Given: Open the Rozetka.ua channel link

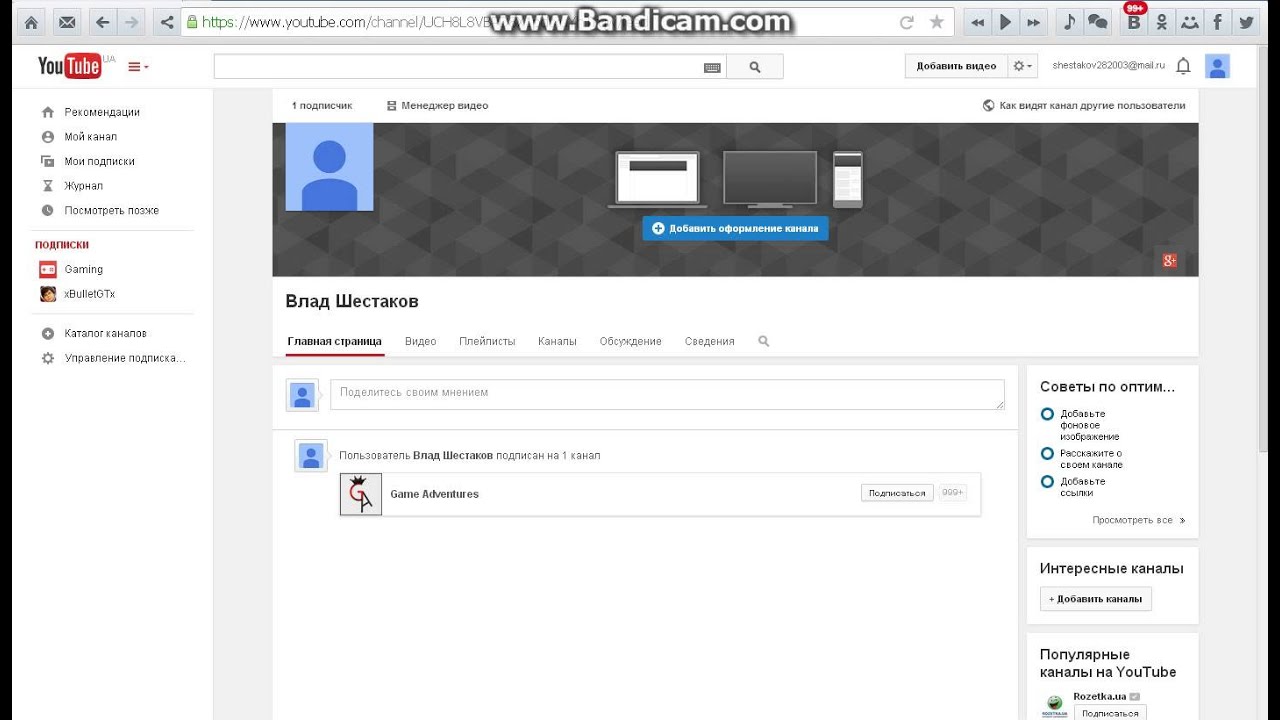Looking at the screenshot, I should tap(1099, 696).
